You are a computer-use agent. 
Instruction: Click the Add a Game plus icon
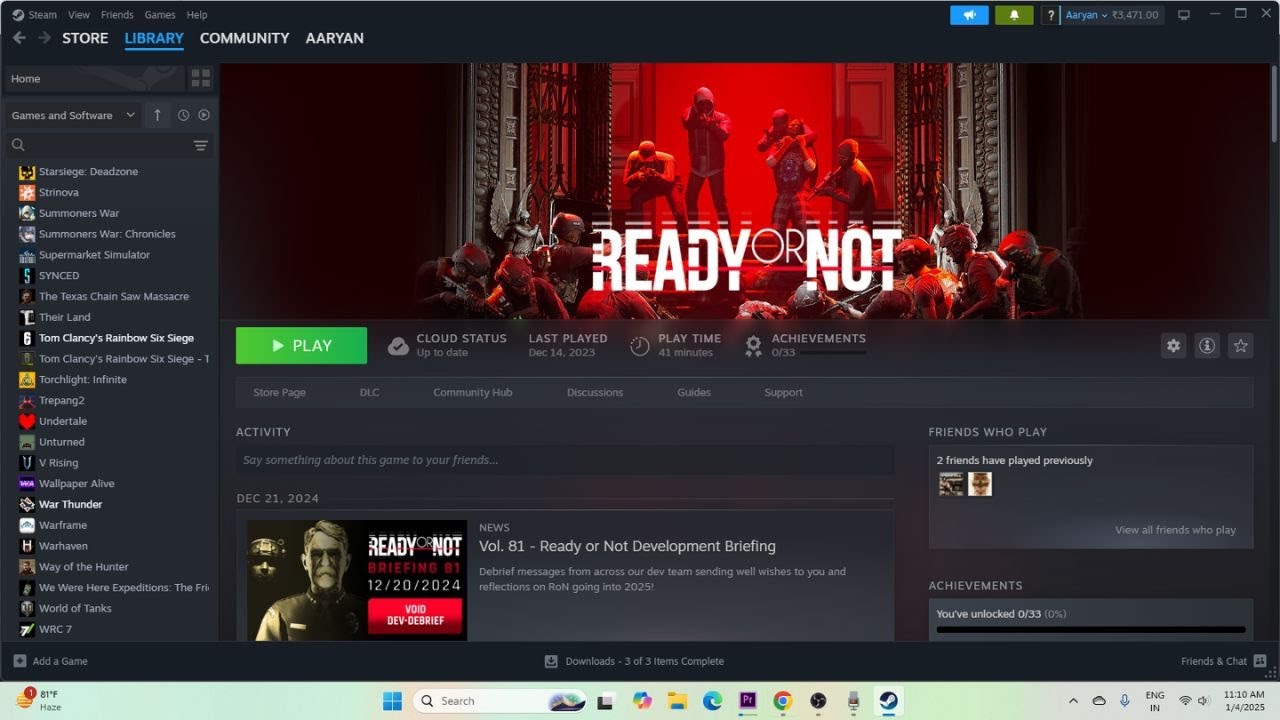20,661
